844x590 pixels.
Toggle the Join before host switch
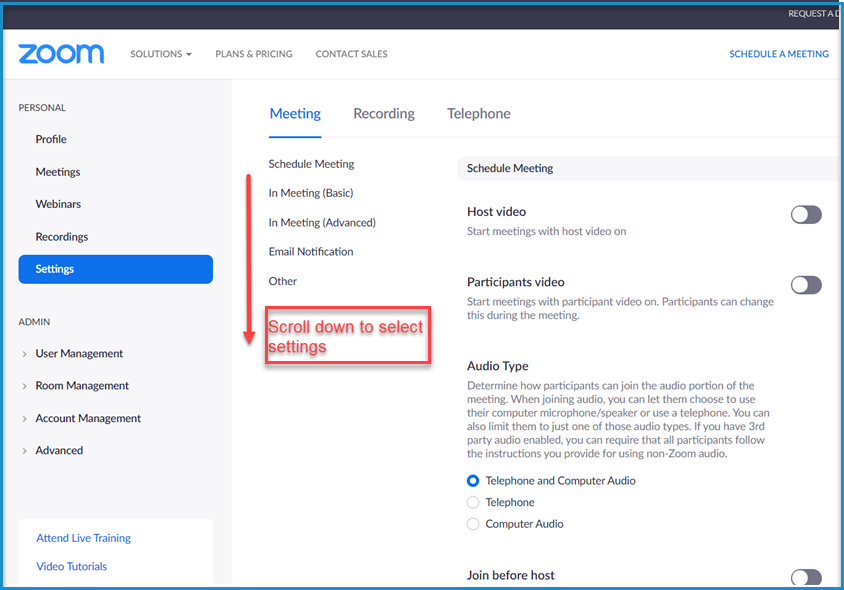(x=806, y=577)
